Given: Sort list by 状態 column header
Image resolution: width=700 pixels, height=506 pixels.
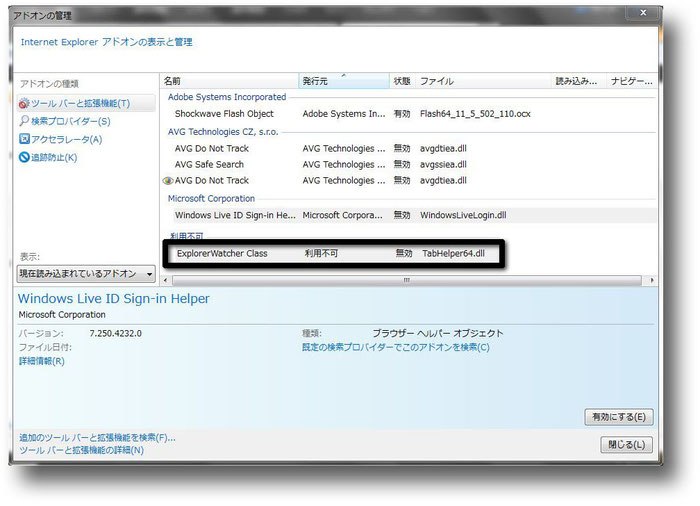Looking at the screenshot, I should click(x=402, y=81).
